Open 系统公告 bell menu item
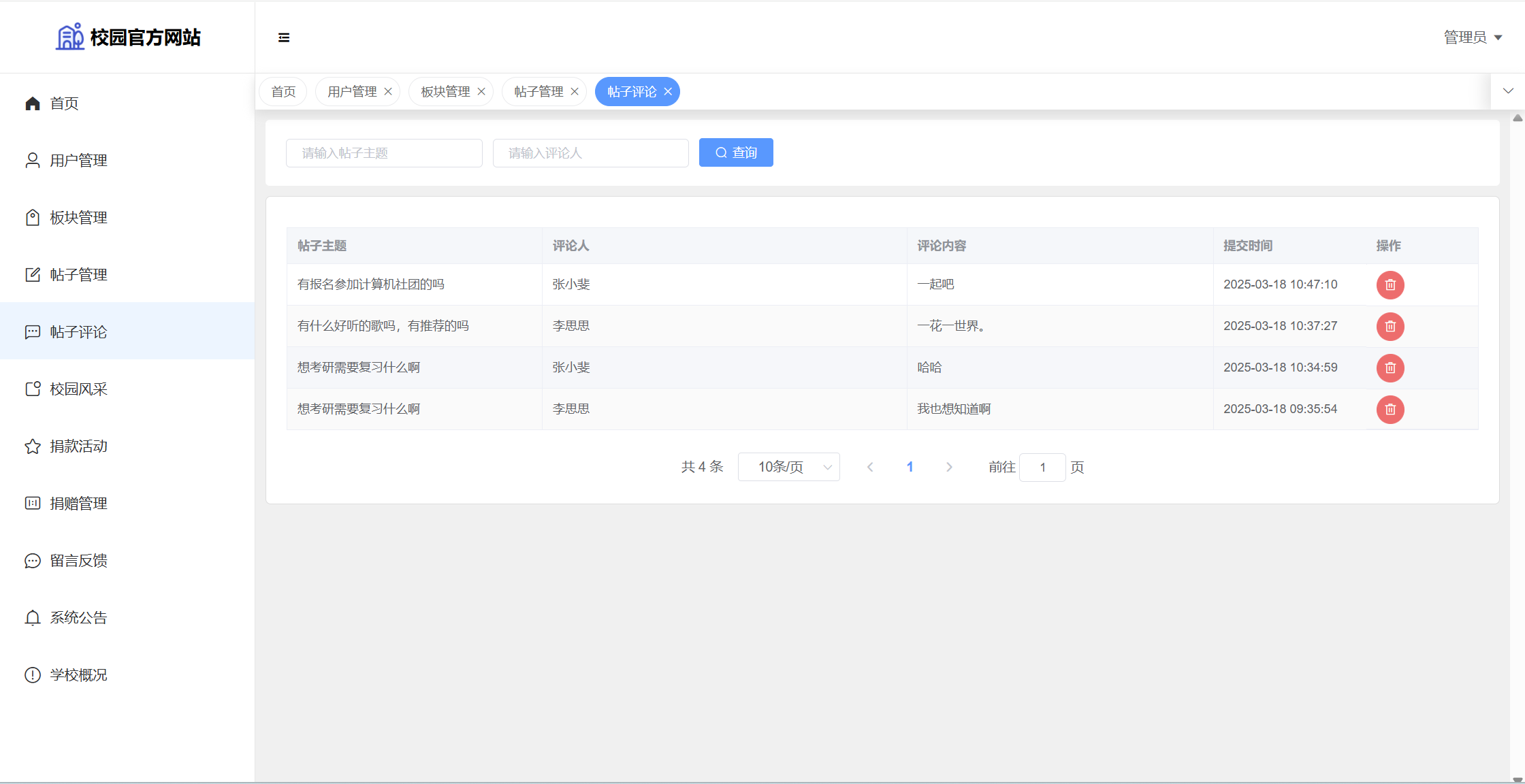This screenshot has height=784, width=1525. 78,618
